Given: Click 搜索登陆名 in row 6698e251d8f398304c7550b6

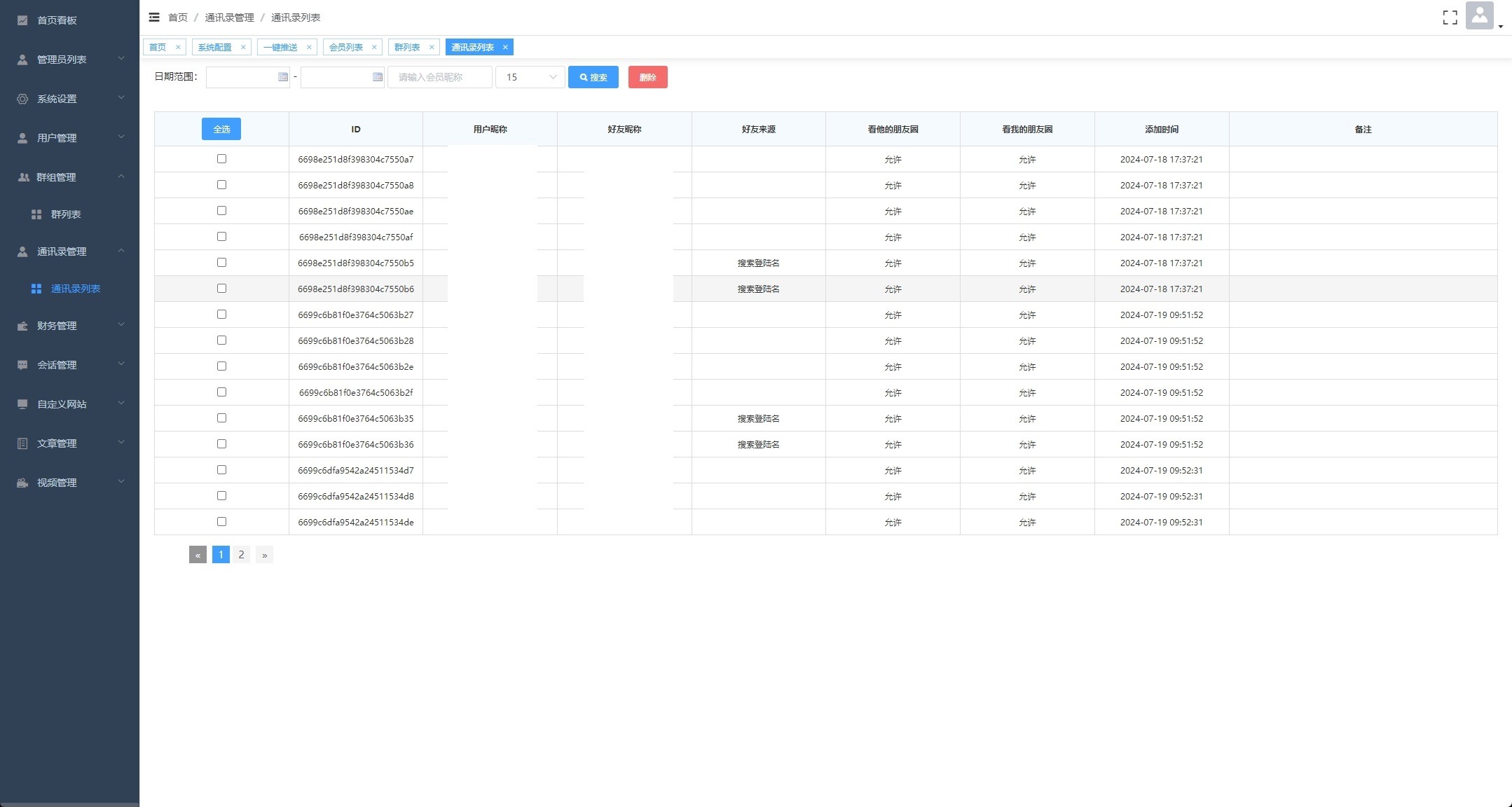Looking at the screenshot, I should 758,289.
